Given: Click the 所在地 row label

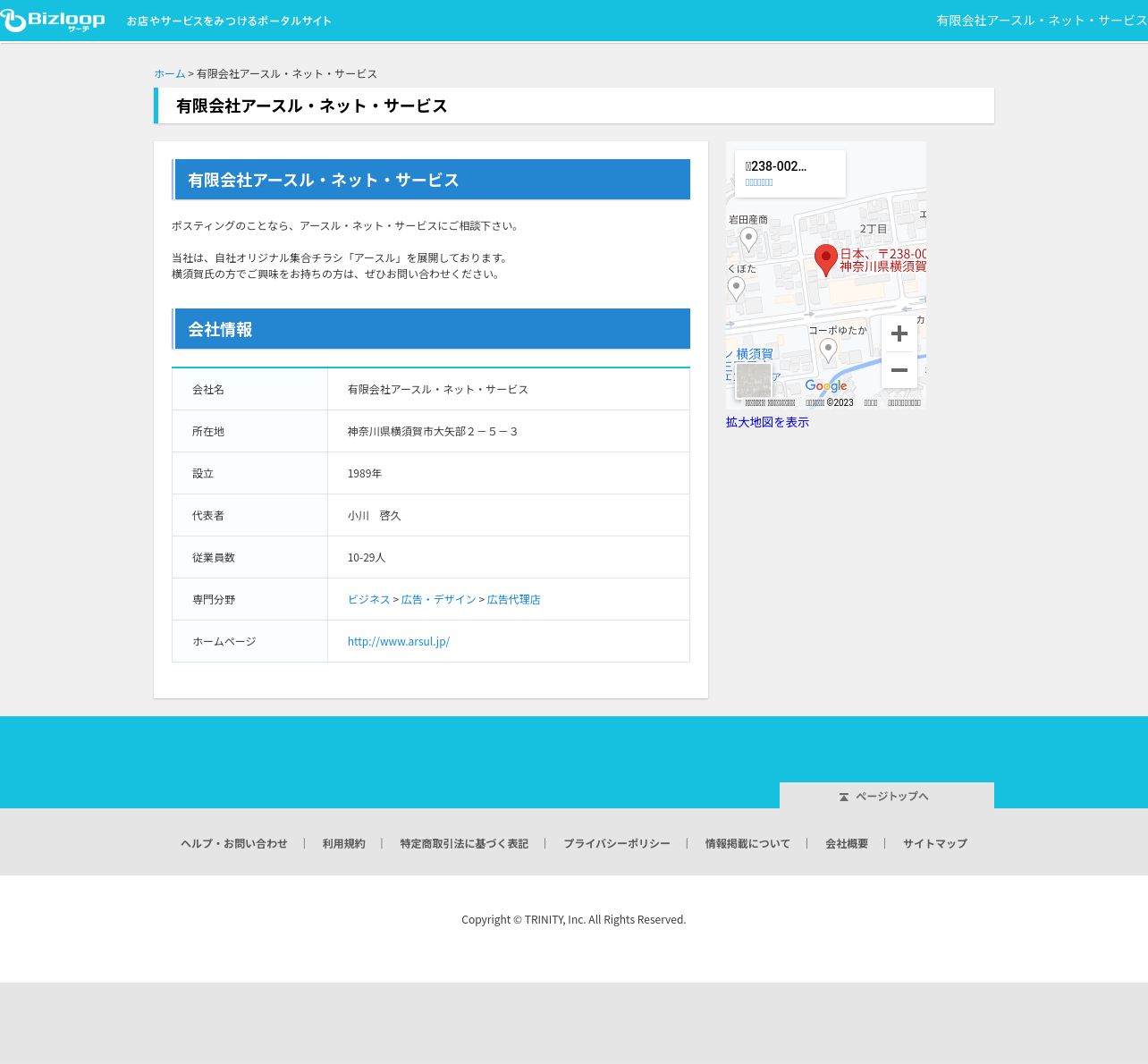Looking at the screenshot, I should [x=208, y=431].
